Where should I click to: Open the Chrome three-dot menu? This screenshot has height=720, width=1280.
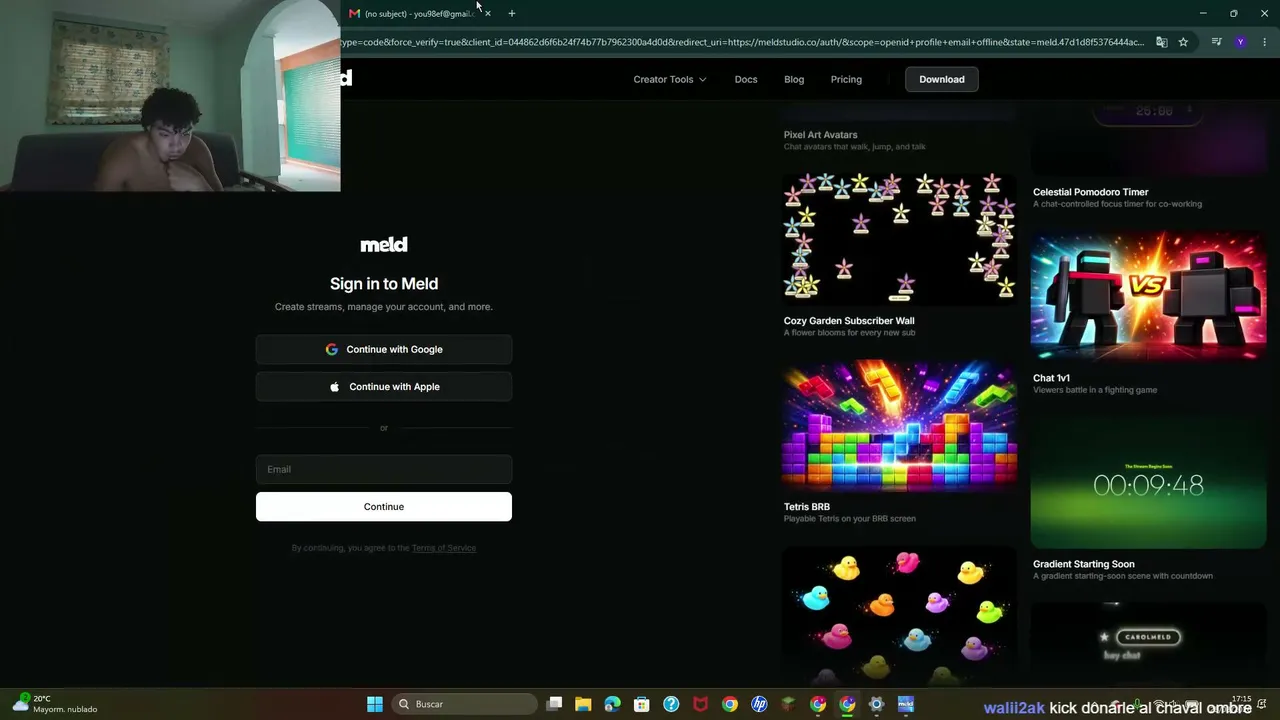[1265, 42]
